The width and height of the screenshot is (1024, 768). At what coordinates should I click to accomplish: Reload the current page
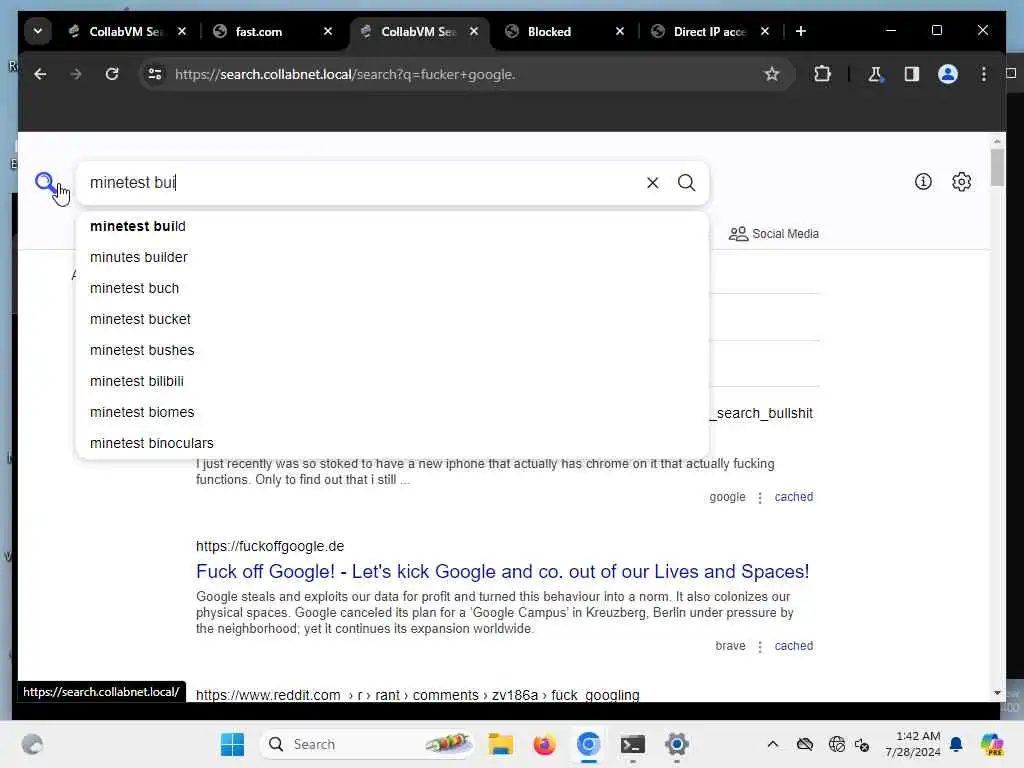112,74
